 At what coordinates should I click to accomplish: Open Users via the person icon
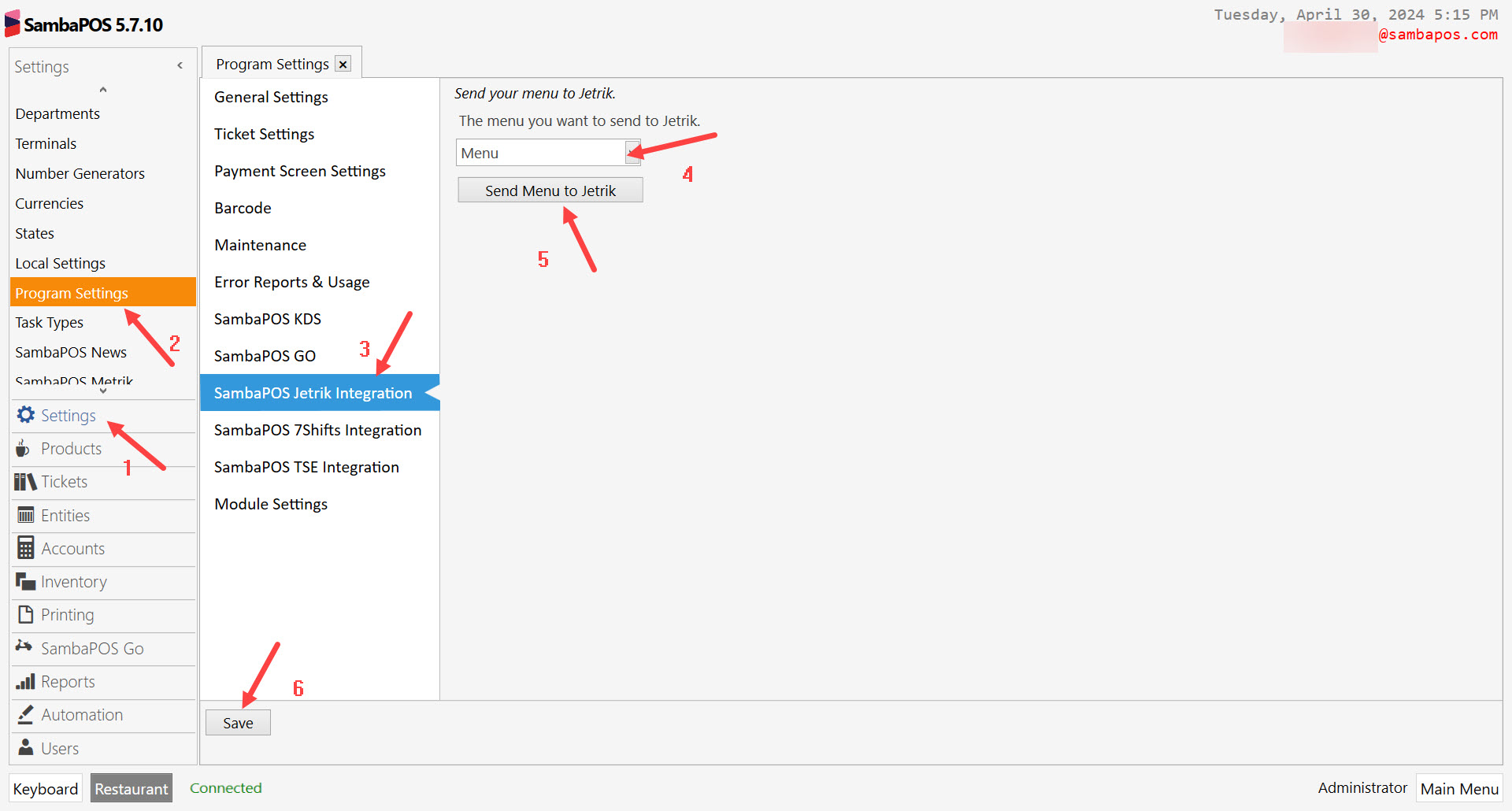point(24,747)
